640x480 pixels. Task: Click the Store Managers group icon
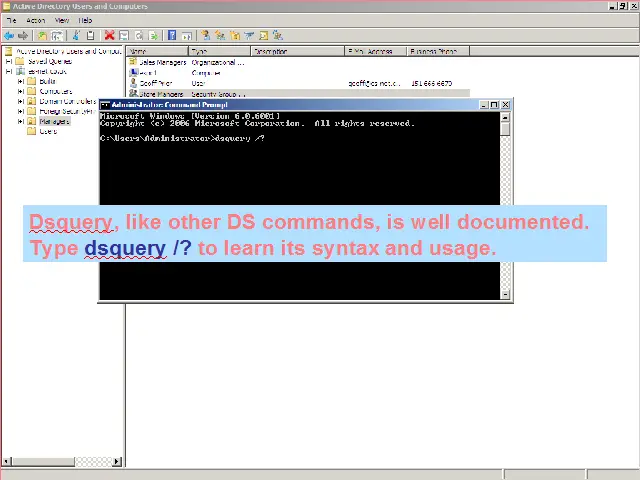(x=133, y=94)
